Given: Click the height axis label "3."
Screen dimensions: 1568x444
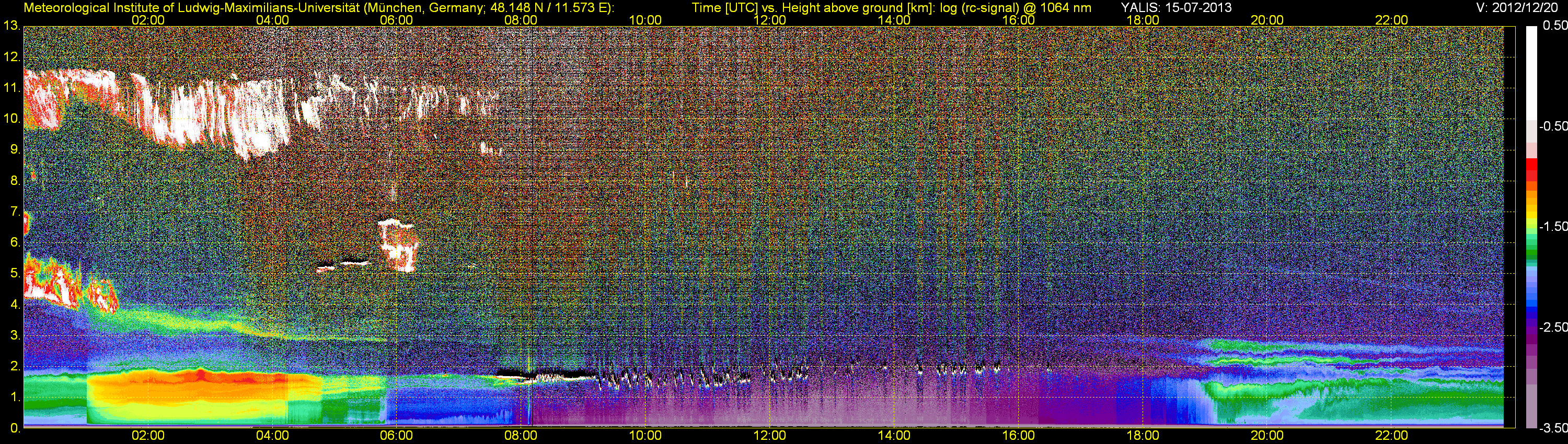Looking at the screenshot, I should click(15, 336).
